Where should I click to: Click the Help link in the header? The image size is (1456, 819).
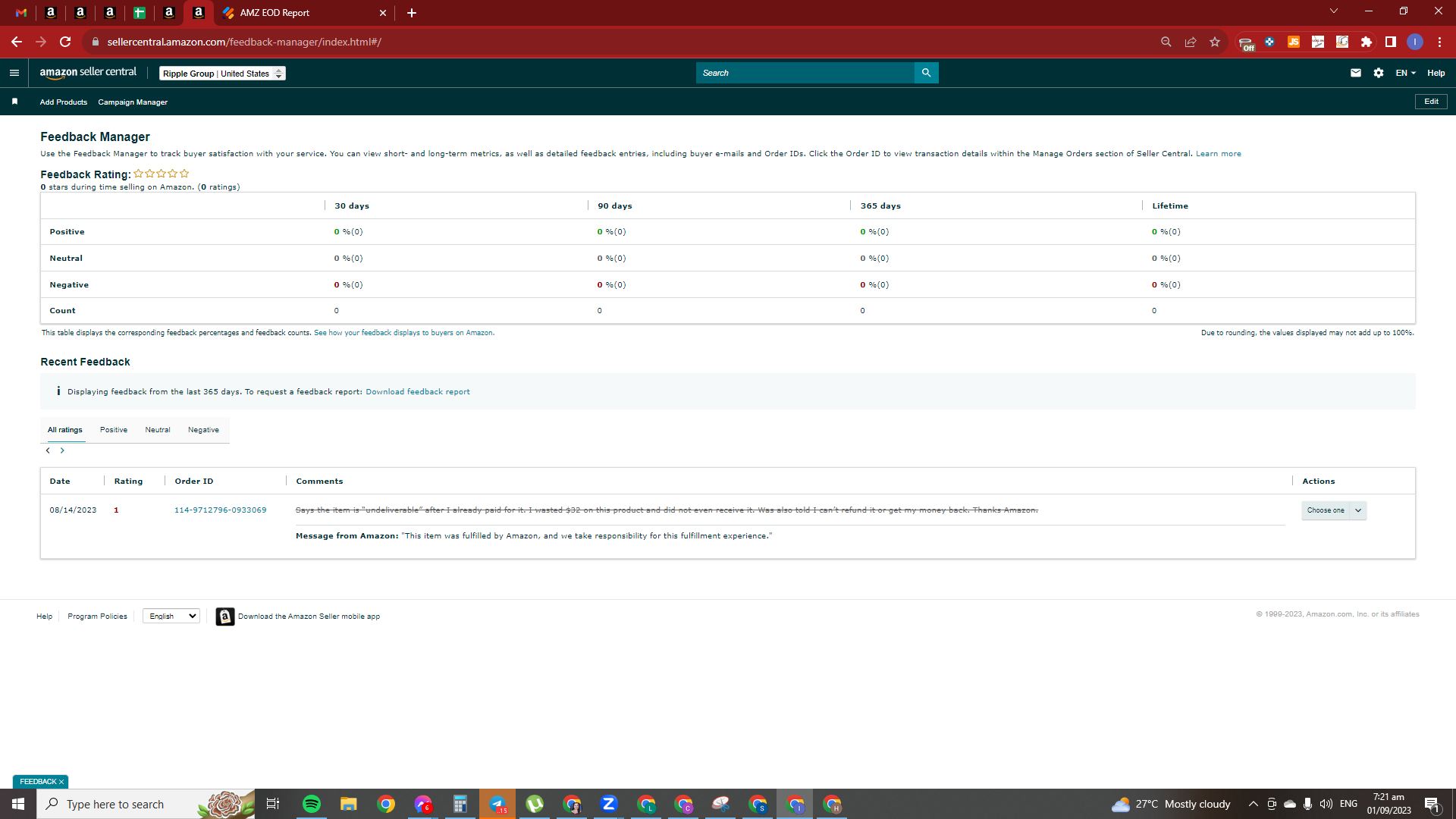(x=1436, y=73)
